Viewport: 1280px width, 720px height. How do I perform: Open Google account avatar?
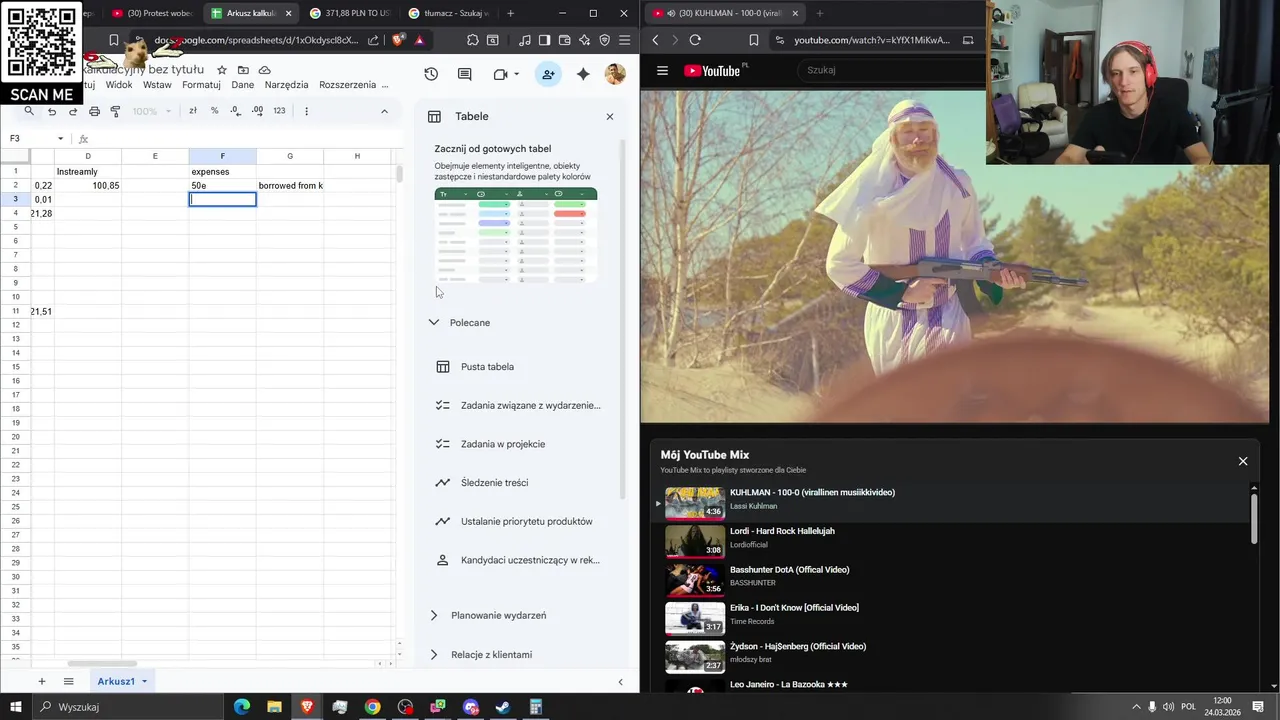click(x=615, y=74)
